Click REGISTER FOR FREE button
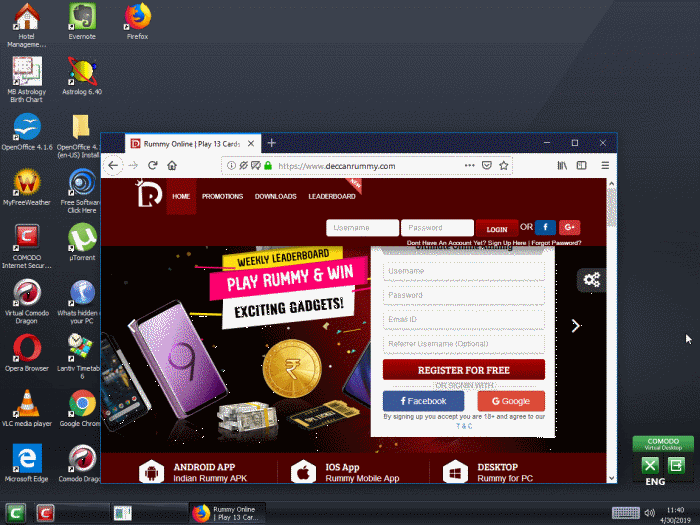 (x=464, y=370)
